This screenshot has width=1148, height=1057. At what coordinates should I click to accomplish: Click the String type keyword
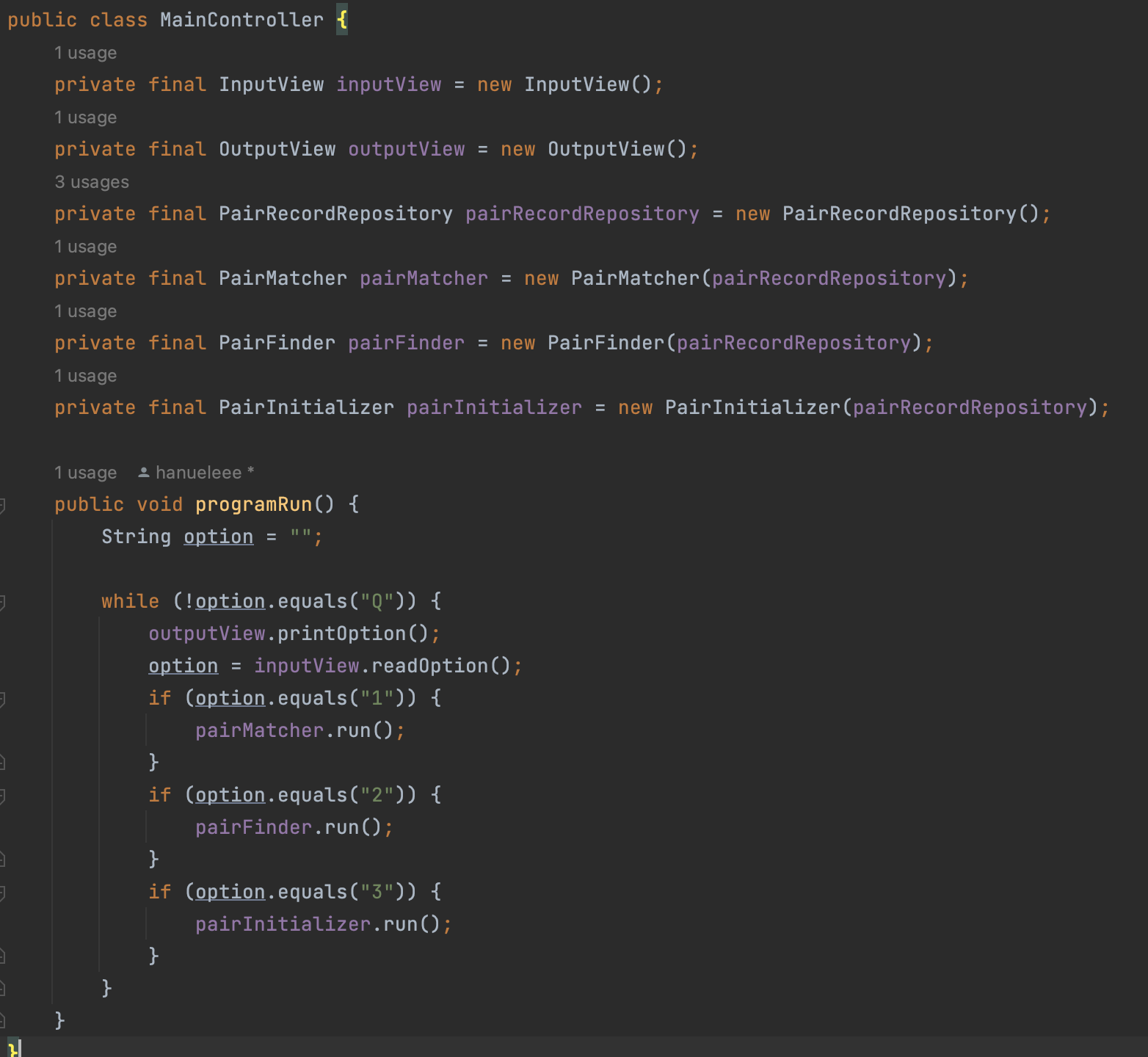[137, 537]
